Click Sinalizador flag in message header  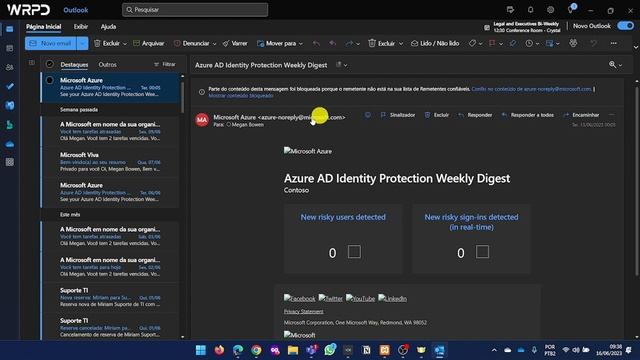[x=398, y=115]
